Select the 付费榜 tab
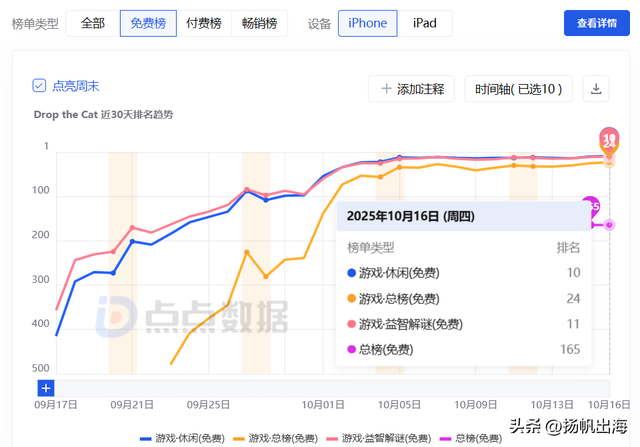This screenshot has width=640, height=447. [x=203, y=23]
